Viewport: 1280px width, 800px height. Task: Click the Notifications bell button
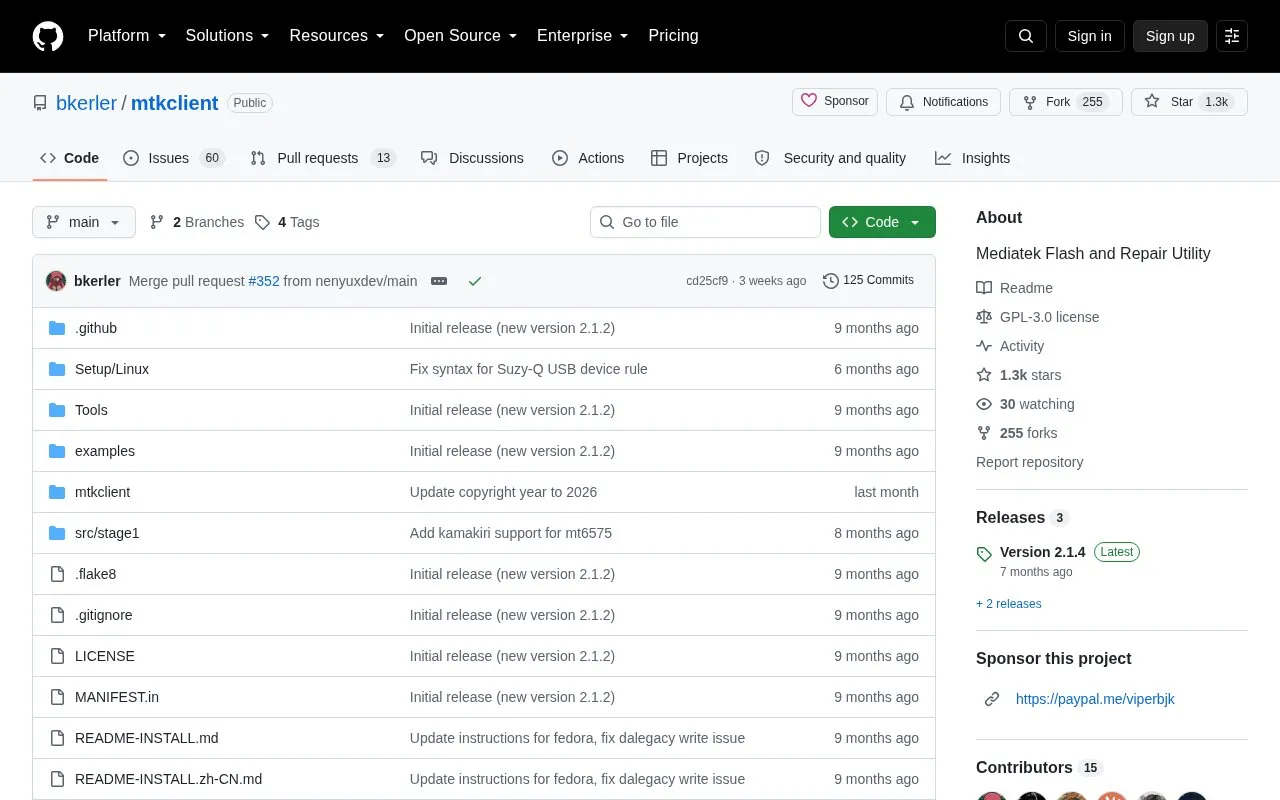pos(943,102)
